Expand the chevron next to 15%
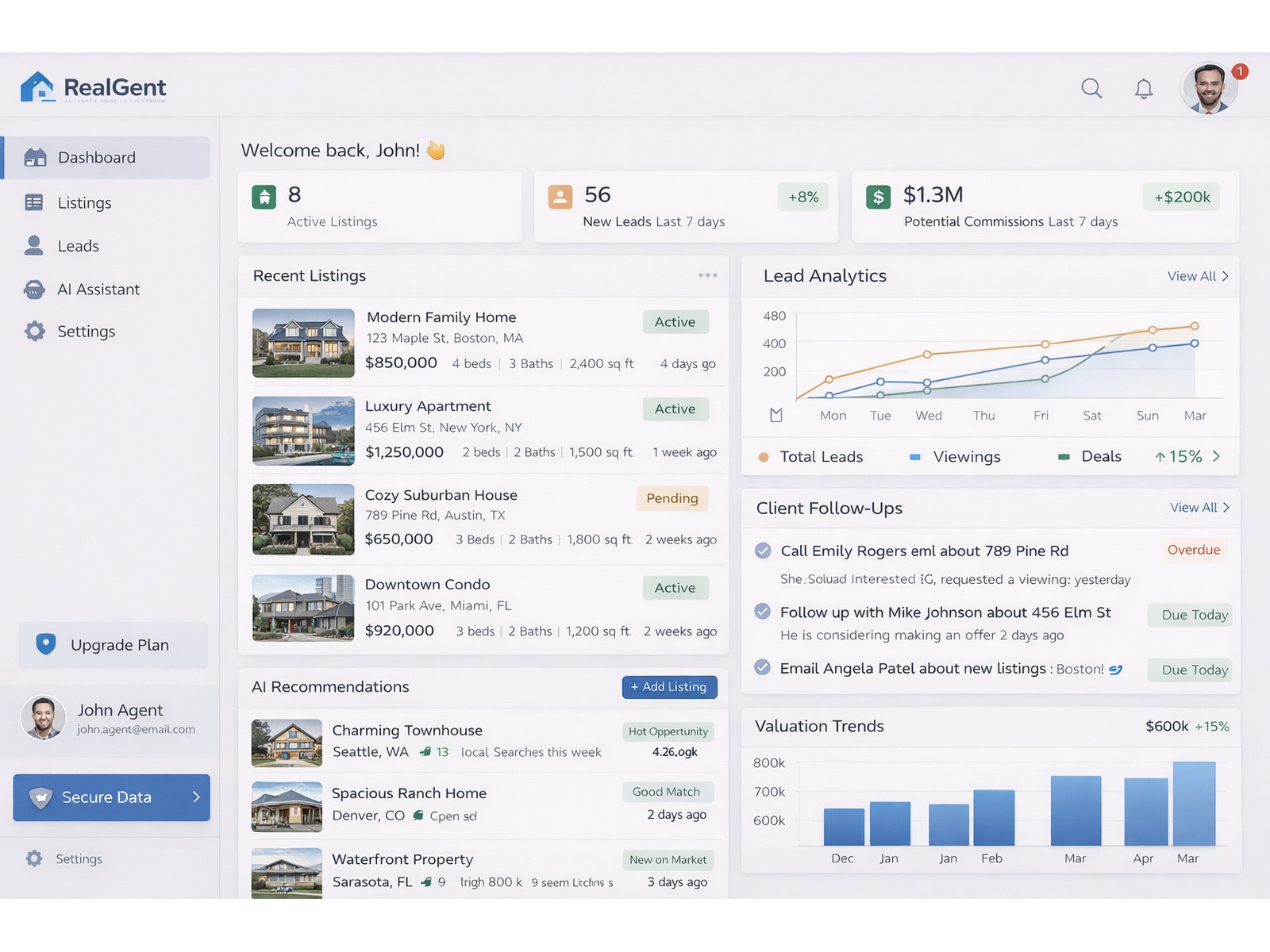The image size is (1270, 952). (1216, 456)
